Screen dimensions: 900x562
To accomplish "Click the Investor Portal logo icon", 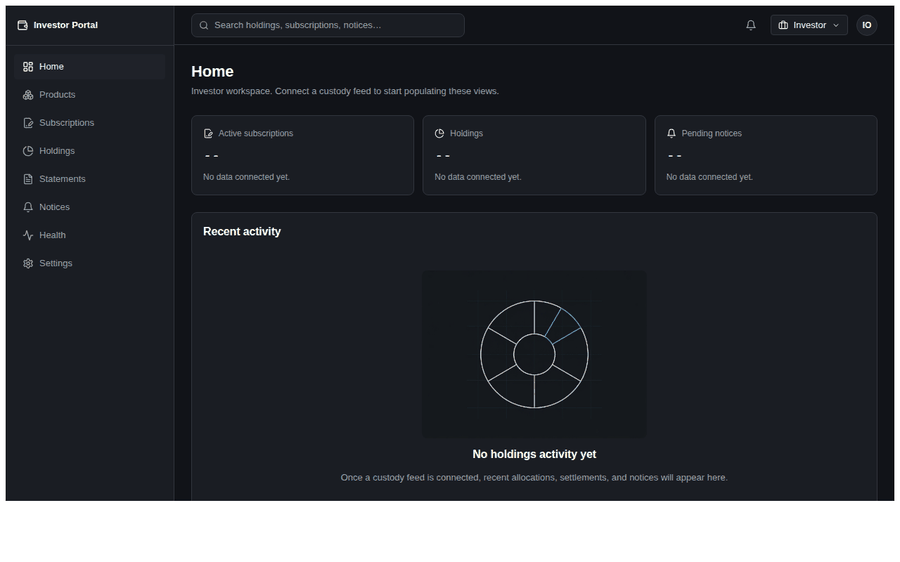I will click(22, 25).
